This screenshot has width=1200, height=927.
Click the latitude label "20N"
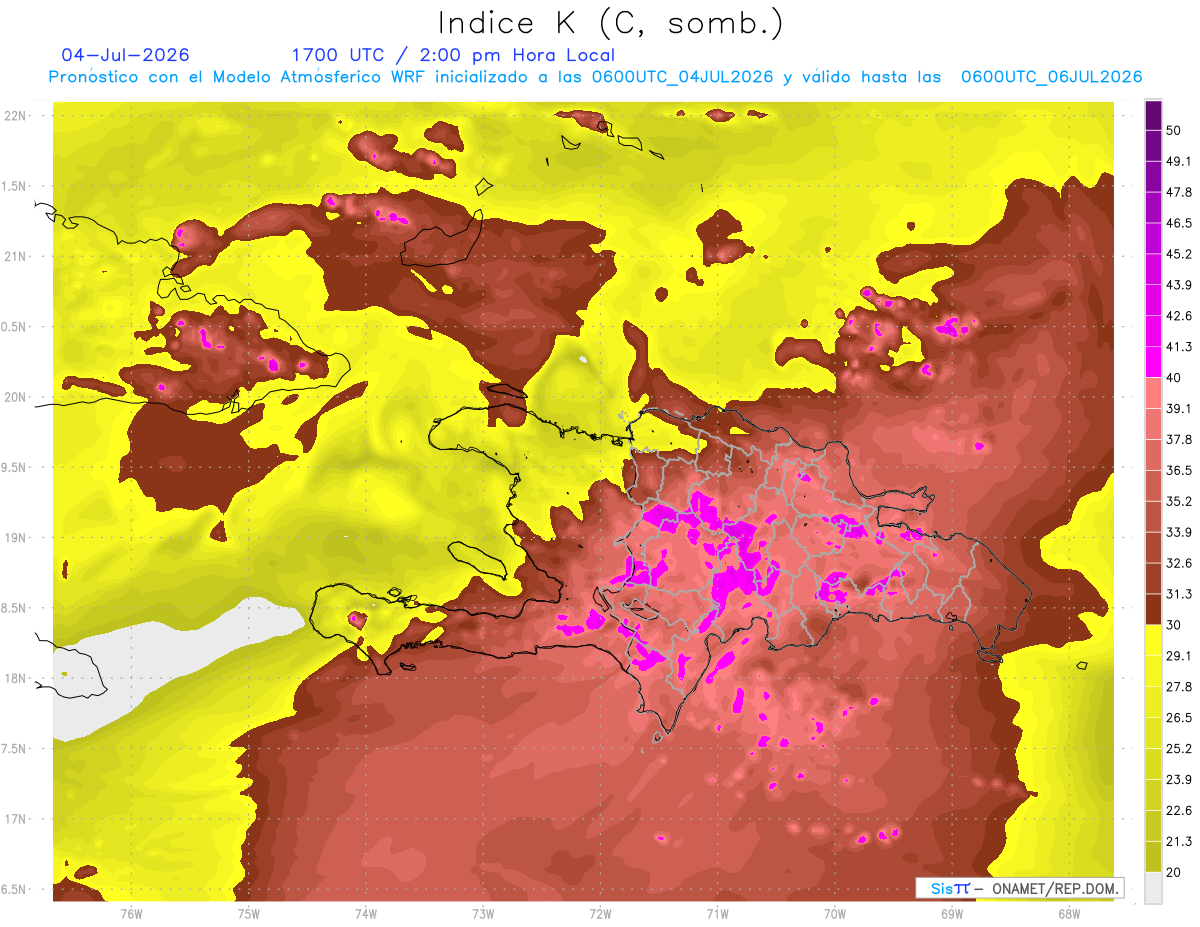coord(14,397)
